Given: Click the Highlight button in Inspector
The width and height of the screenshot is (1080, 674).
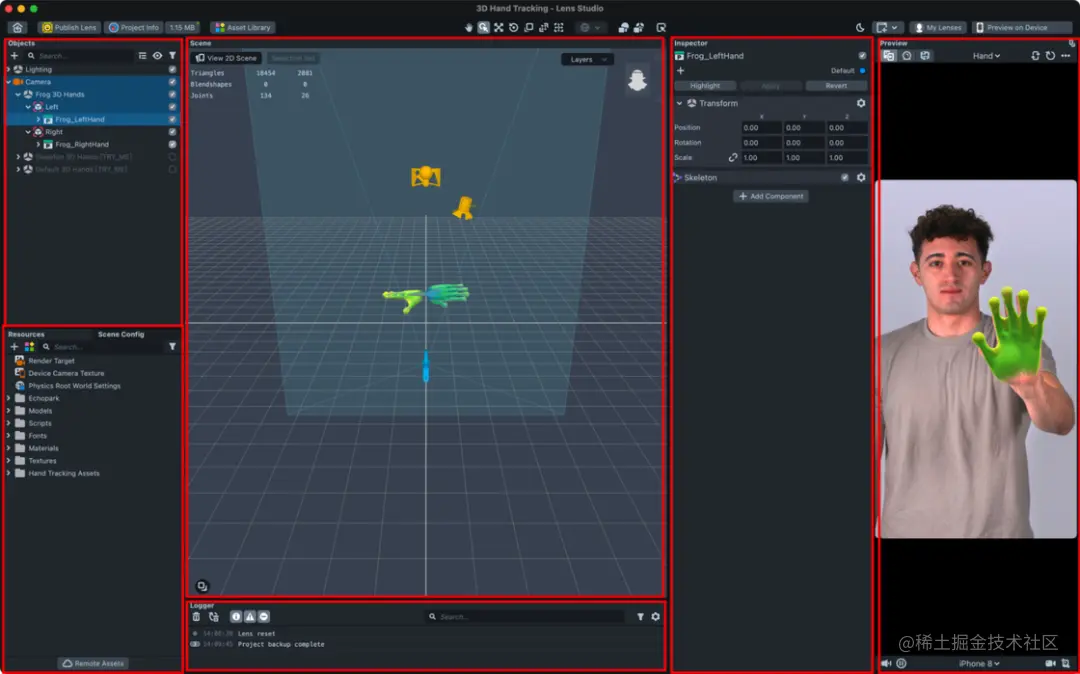Looking at the screenshot, I should pyautogui.click(x=705, y=86).
